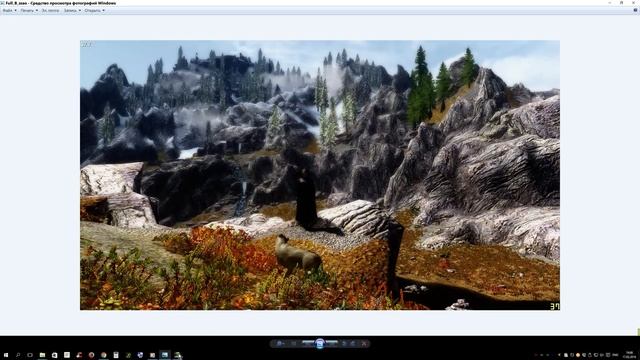Open the taskbar search icon
This screenshot has width=640, height=360.
tap(18, 355)
